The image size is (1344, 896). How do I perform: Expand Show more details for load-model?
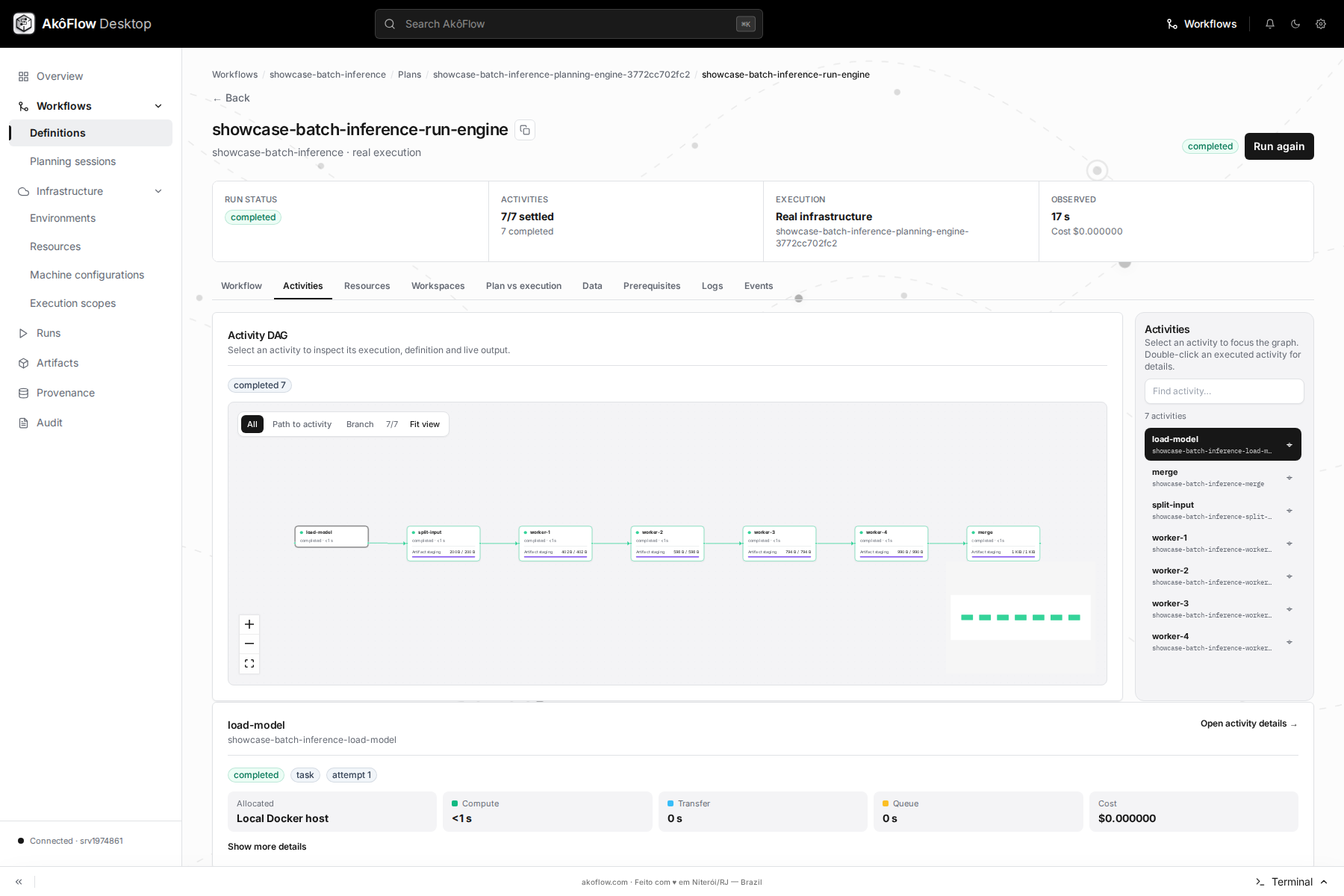coord(267,847)
